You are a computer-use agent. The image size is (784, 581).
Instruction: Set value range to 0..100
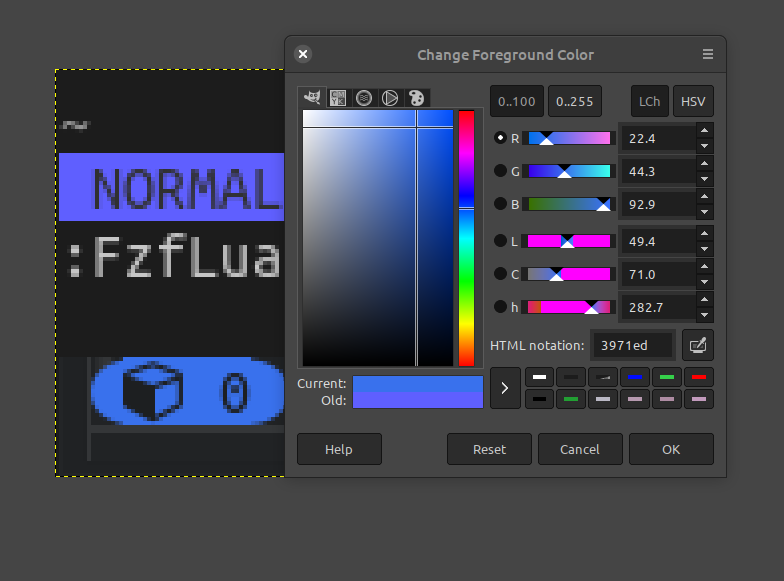(516, 102)
